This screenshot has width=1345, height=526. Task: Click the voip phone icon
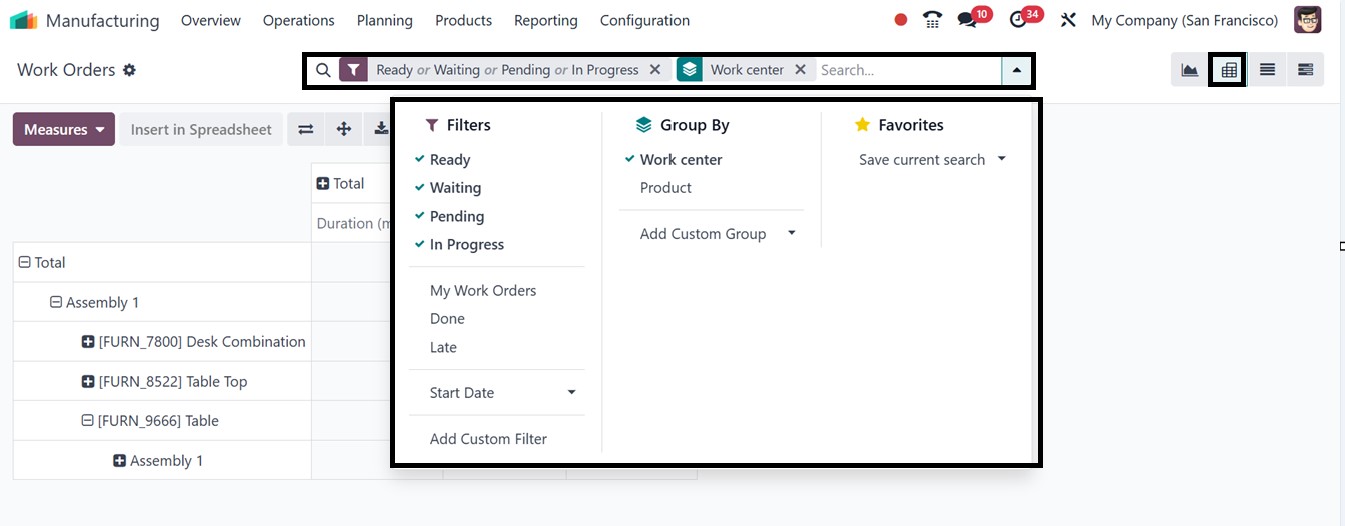(x=932, y=20)
